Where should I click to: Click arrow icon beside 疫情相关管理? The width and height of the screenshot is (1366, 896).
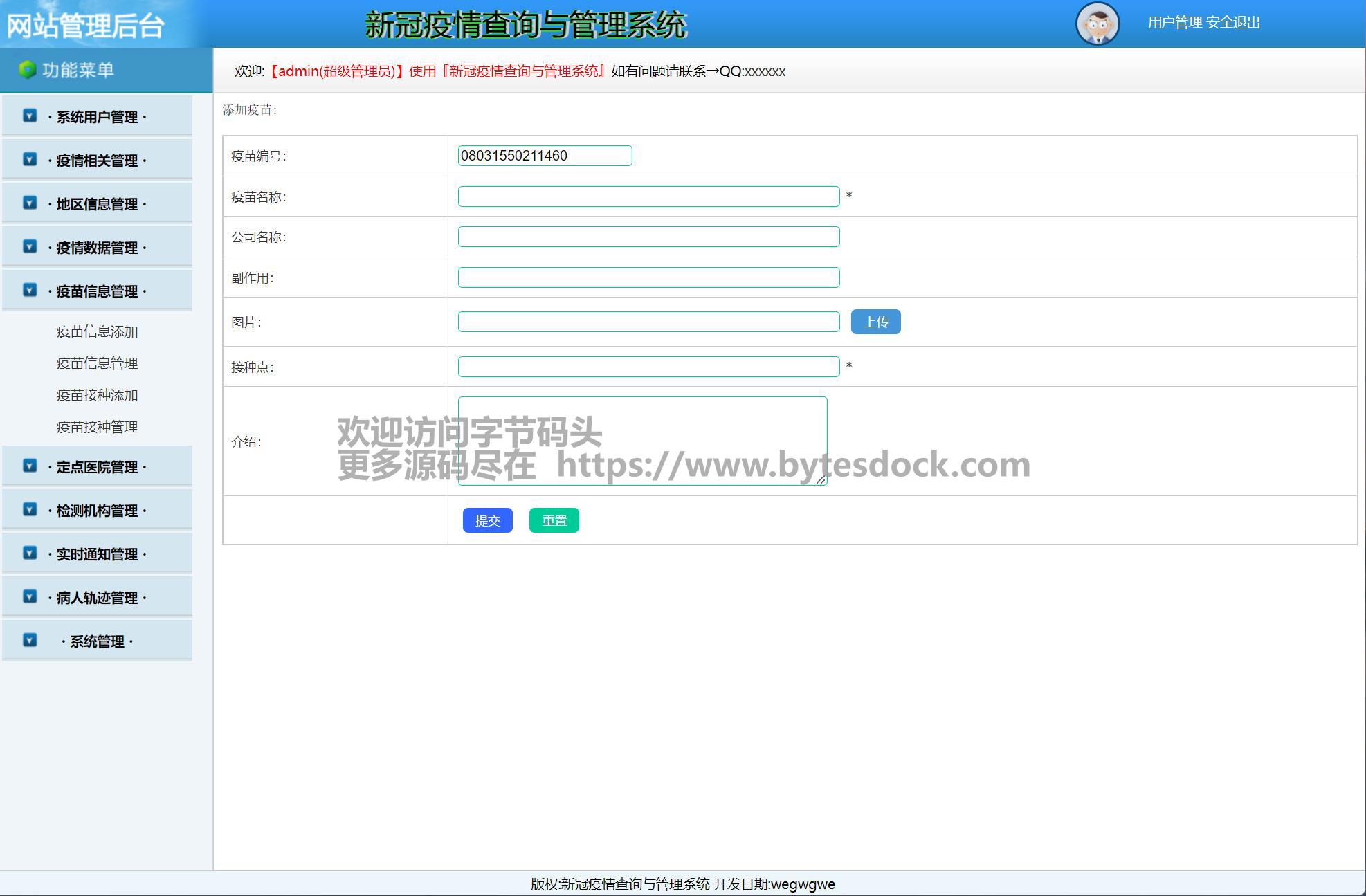pyautogui.click(x=30, y=159)
